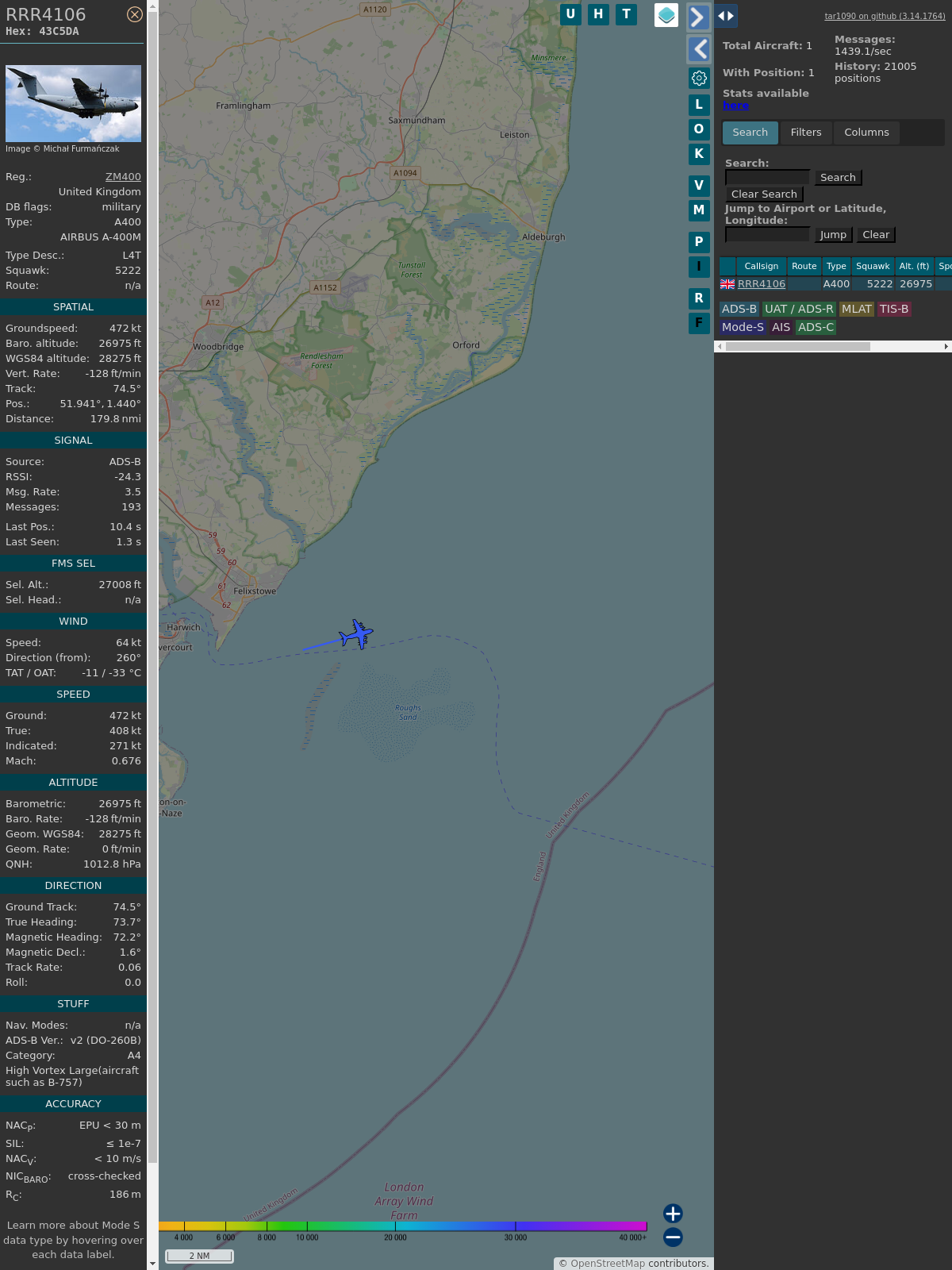The height and width of the screenshot is (1270, 952).
Task: Open OpenStreetMap attribution link
Action: [x=608, y=1264]
